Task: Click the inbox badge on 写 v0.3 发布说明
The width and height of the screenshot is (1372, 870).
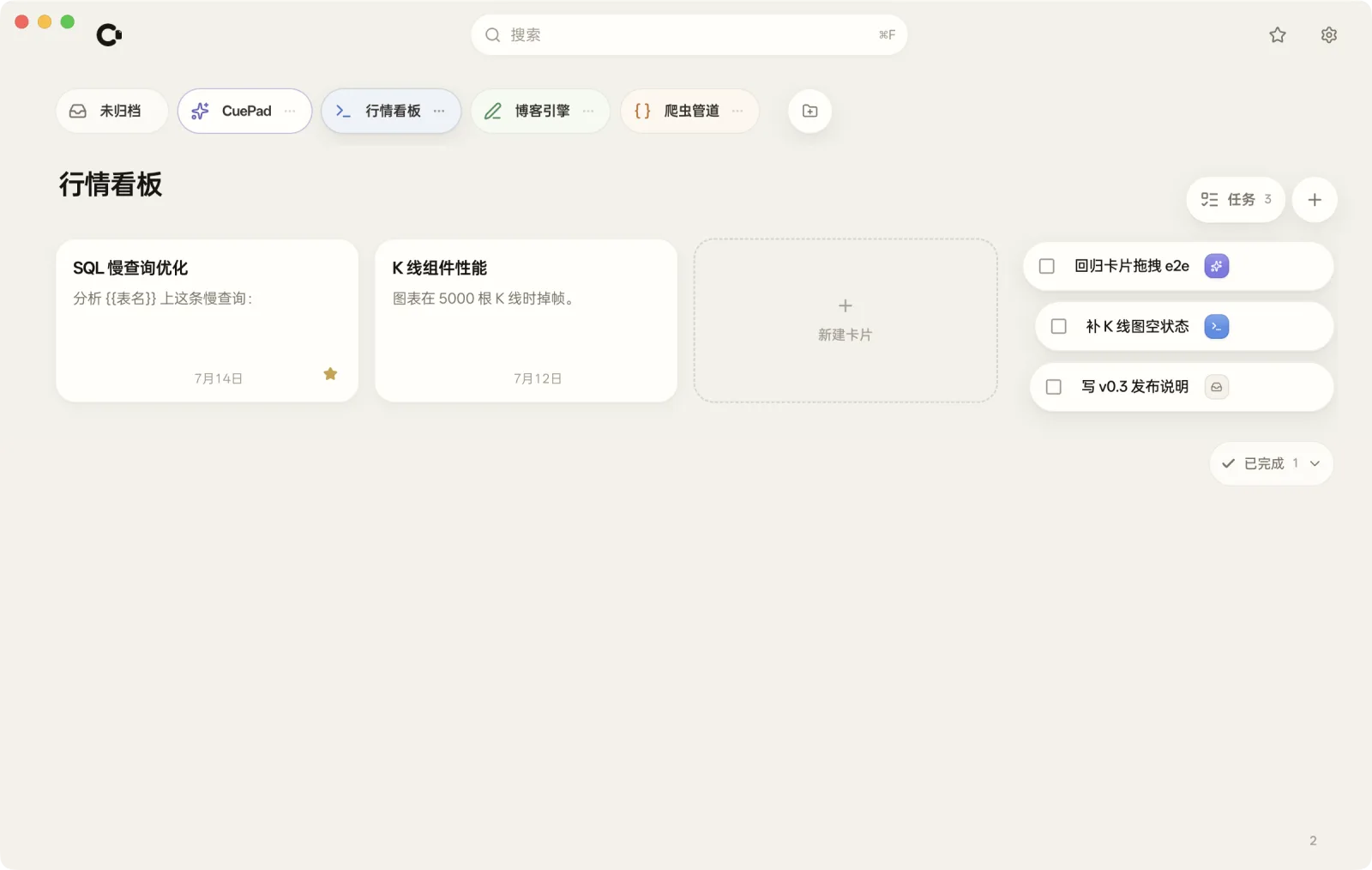Action: [1217, 387]
